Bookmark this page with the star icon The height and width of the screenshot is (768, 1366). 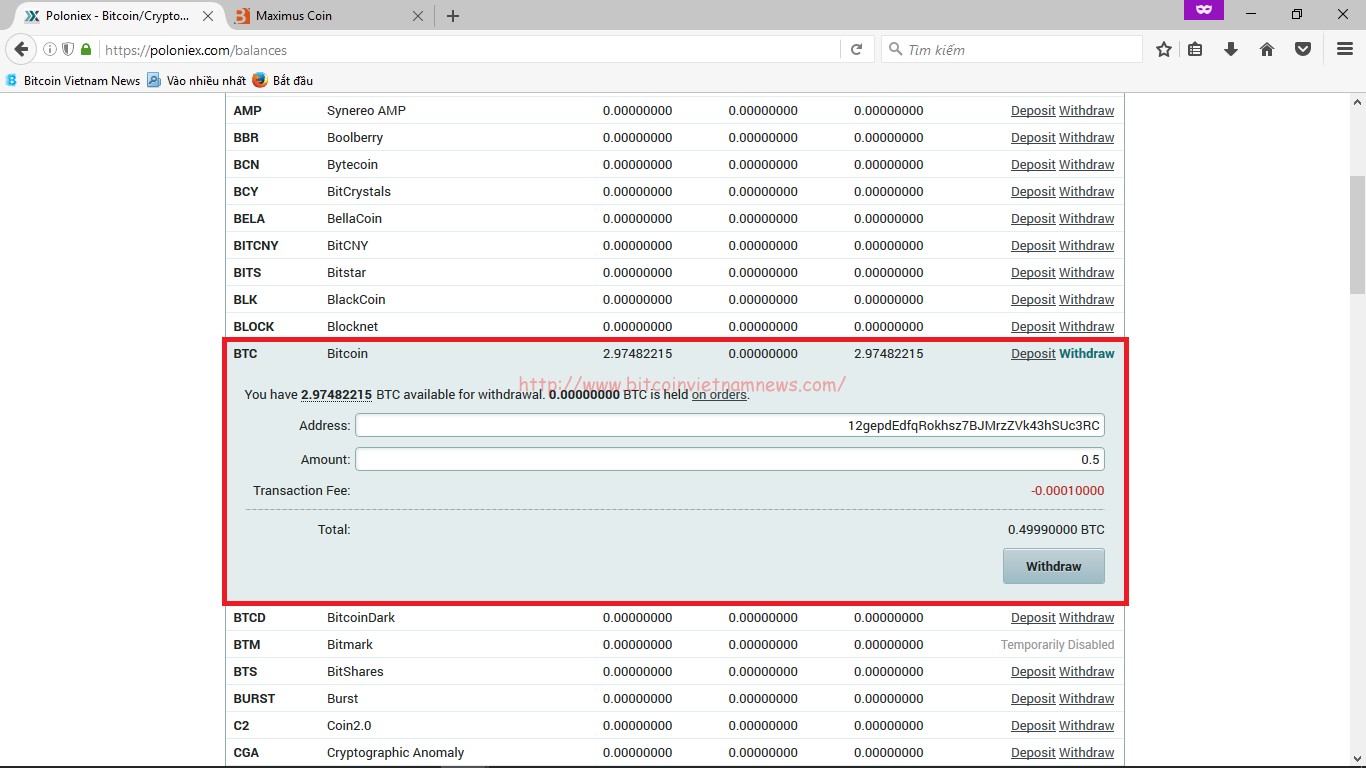tap(1164, 49)
